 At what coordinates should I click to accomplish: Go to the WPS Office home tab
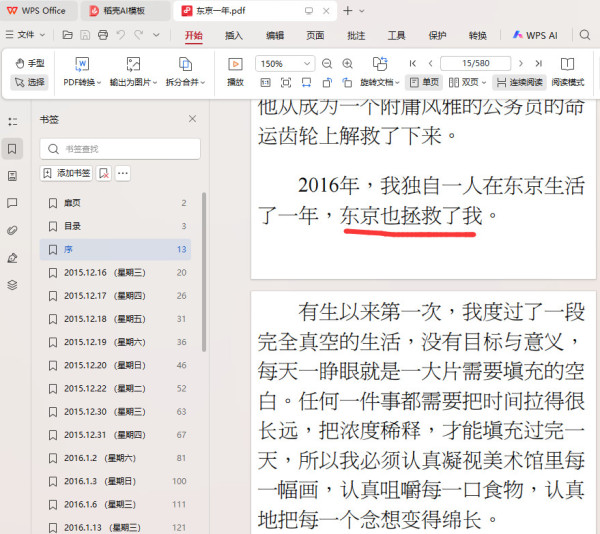[x=37, y=11]
